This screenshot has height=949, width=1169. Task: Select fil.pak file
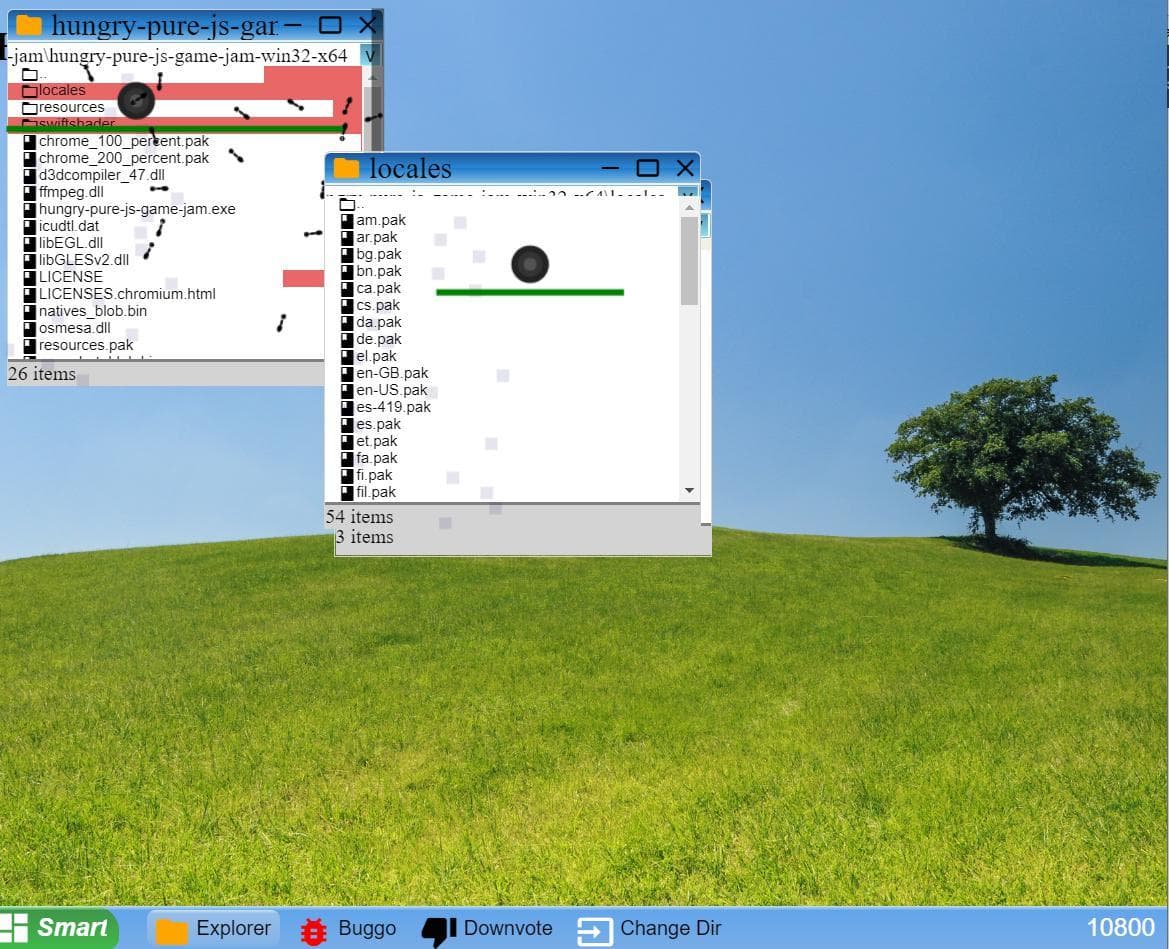pyautogui.click(x=368, y=493)
